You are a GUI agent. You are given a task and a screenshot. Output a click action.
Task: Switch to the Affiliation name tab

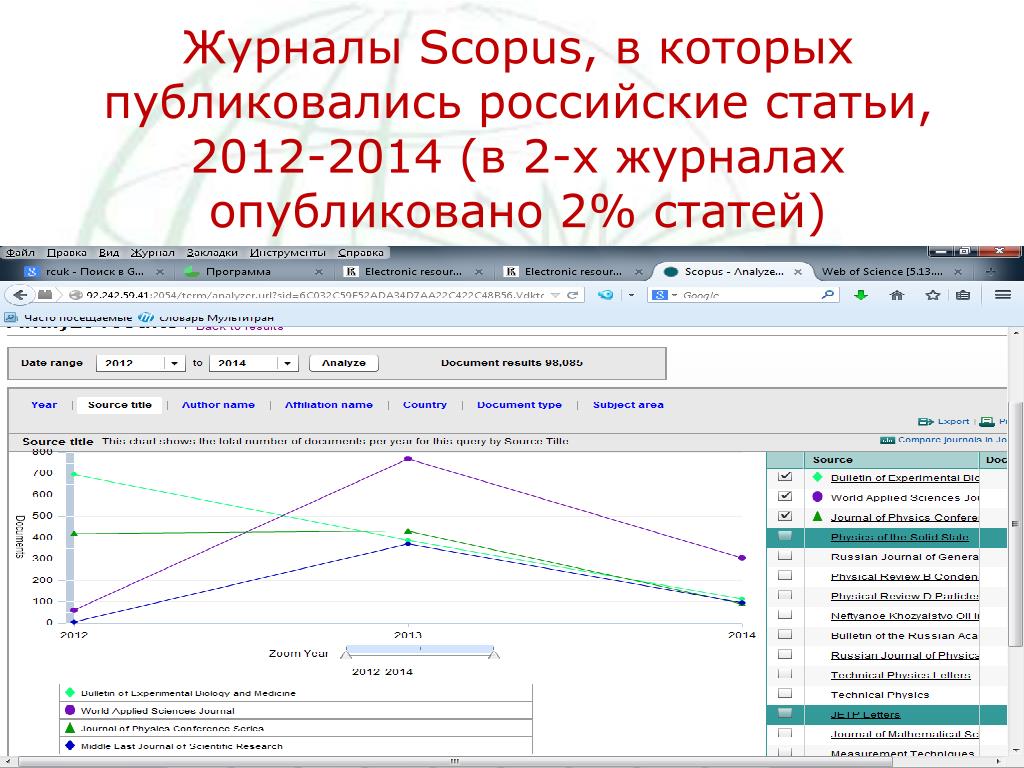328,405
